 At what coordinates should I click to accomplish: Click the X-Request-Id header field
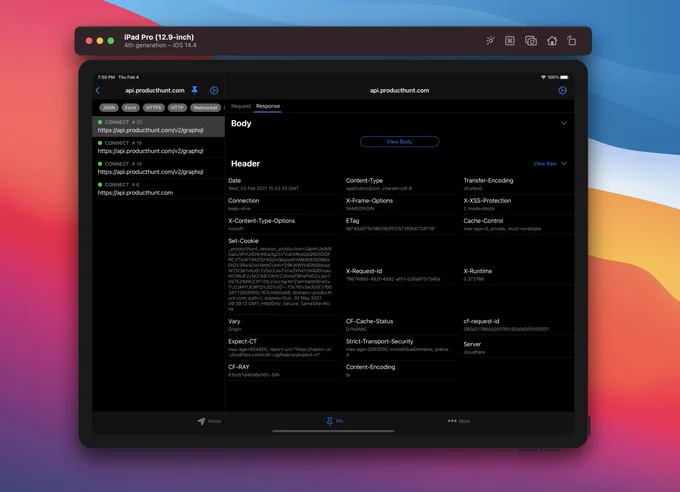tap(400, 275)
